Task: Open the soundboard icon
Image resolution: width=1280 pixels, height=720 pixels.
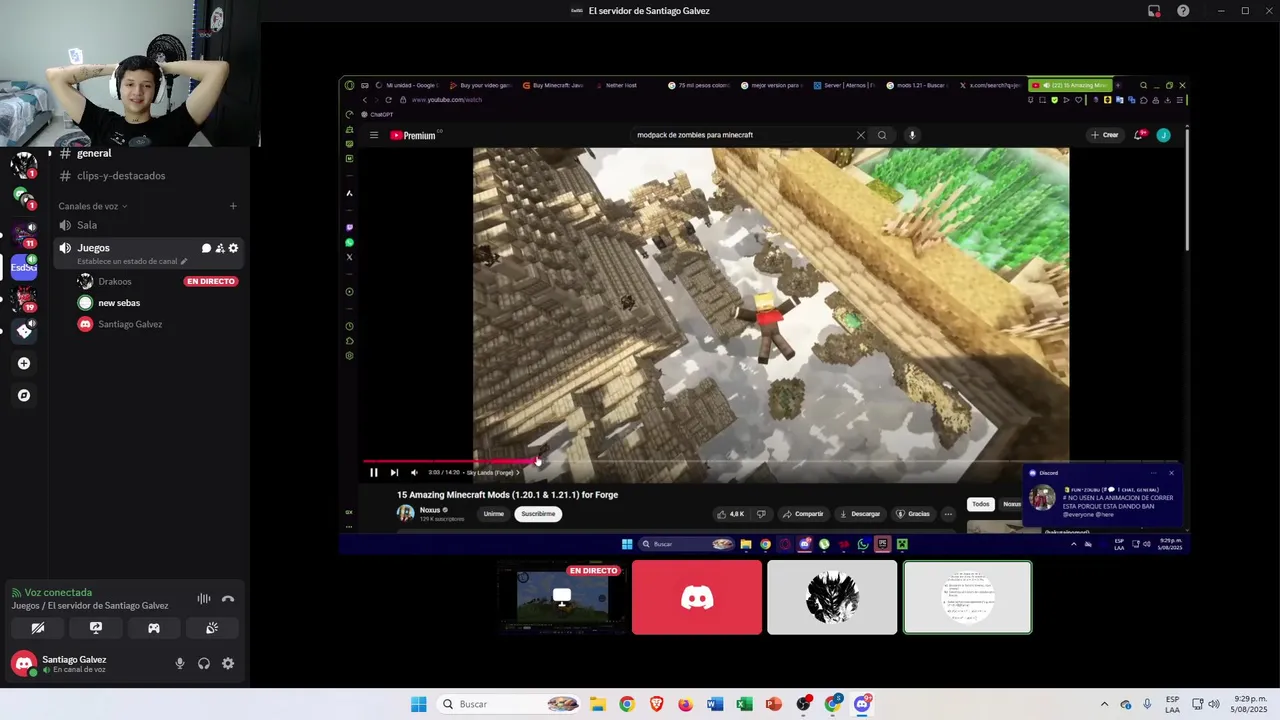Action: (x=212, y=628)
